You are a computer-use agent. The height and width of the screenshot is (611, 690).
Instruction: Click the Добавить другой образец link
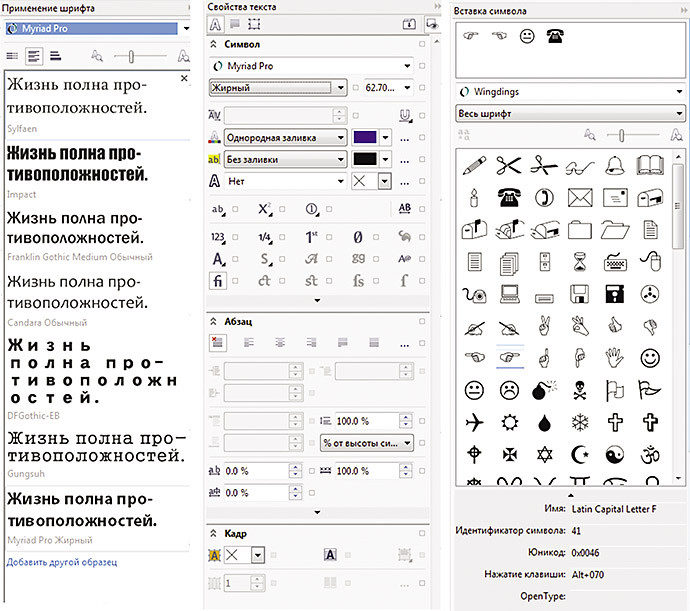[62, 562]
